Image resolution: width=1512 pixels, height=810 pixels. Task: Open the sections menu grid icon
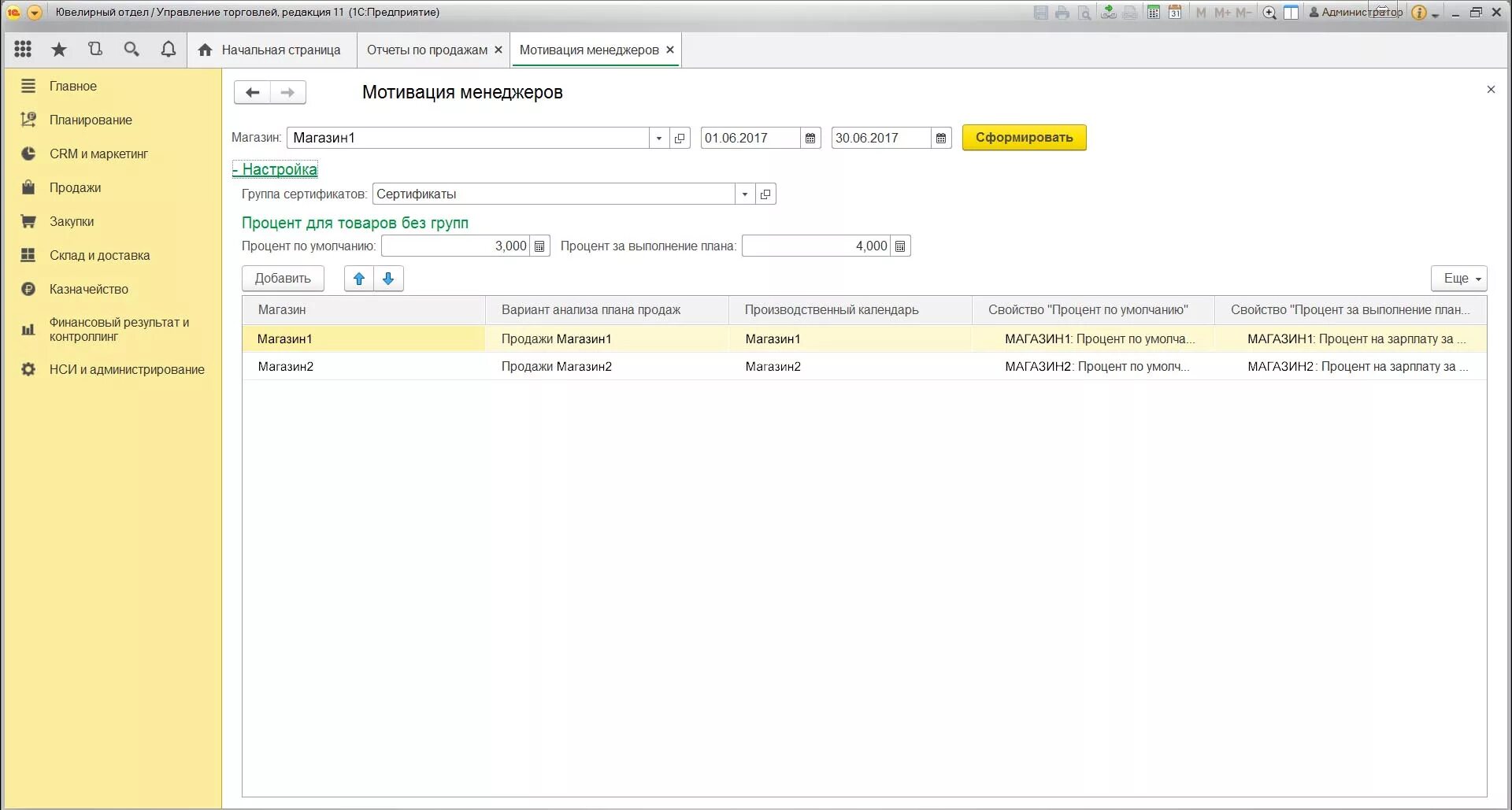[23, 50]
